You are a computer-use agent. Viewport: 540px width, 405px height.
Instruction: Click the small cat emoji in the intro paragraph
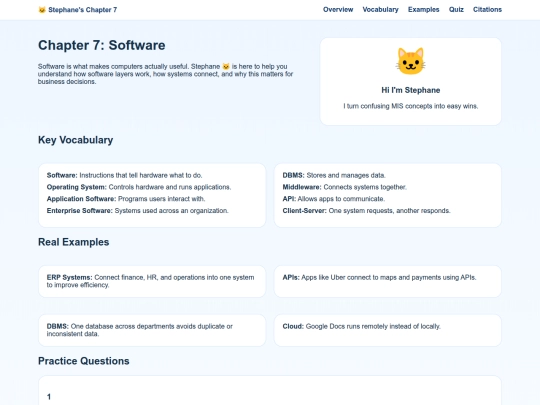[x=226, y=66]
